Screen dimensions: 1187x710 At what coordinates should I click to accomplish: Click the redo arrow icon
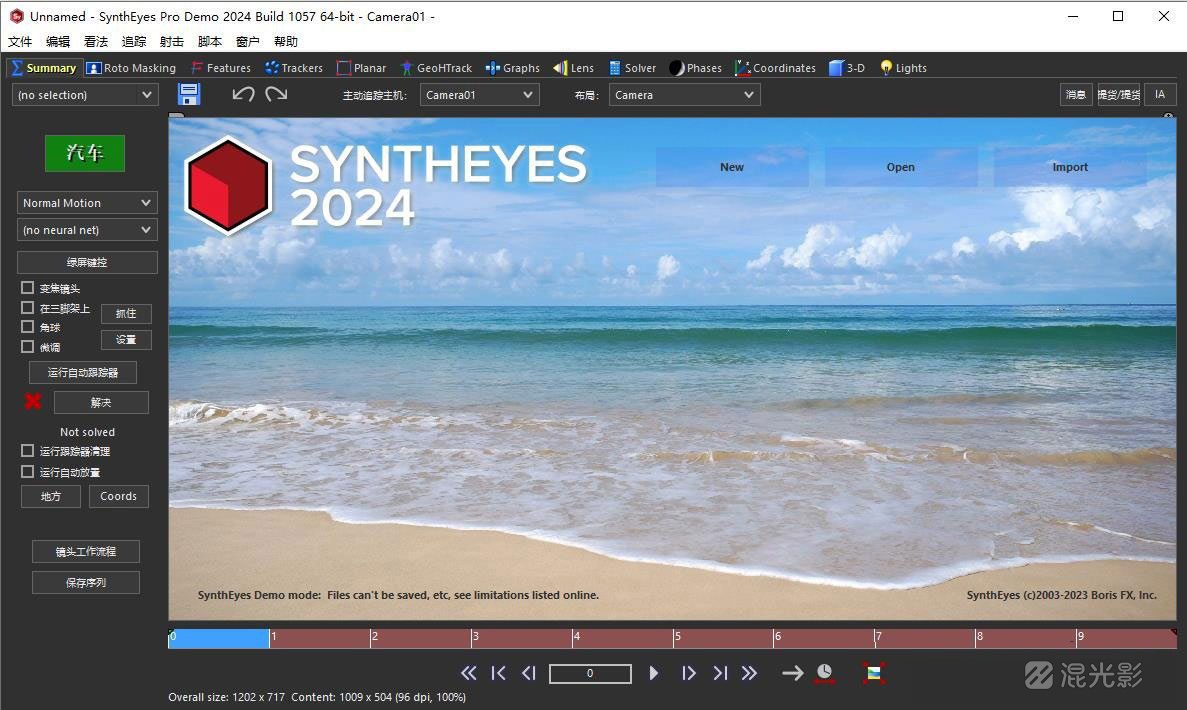[276, 95]
